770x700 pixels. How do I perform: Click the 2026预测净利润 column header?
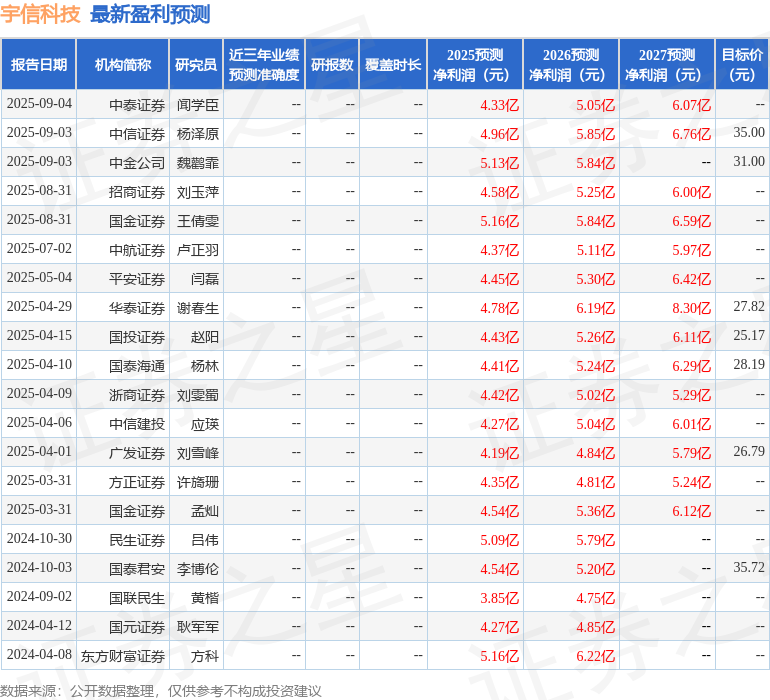pos(571,64)
